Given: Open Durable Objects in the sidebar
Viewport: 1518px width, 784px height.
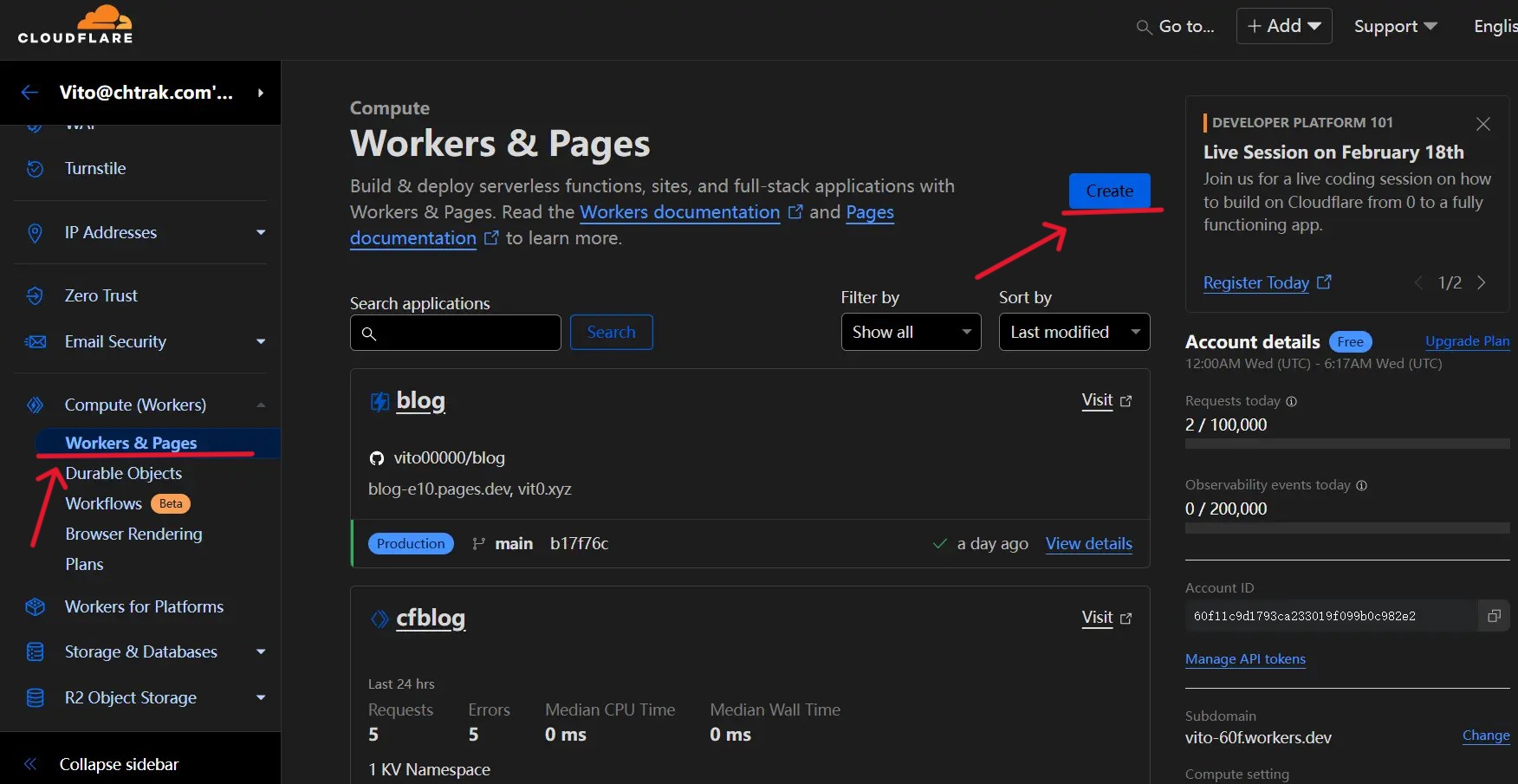Looking at the screenshot, I should (x=124, y=474).
